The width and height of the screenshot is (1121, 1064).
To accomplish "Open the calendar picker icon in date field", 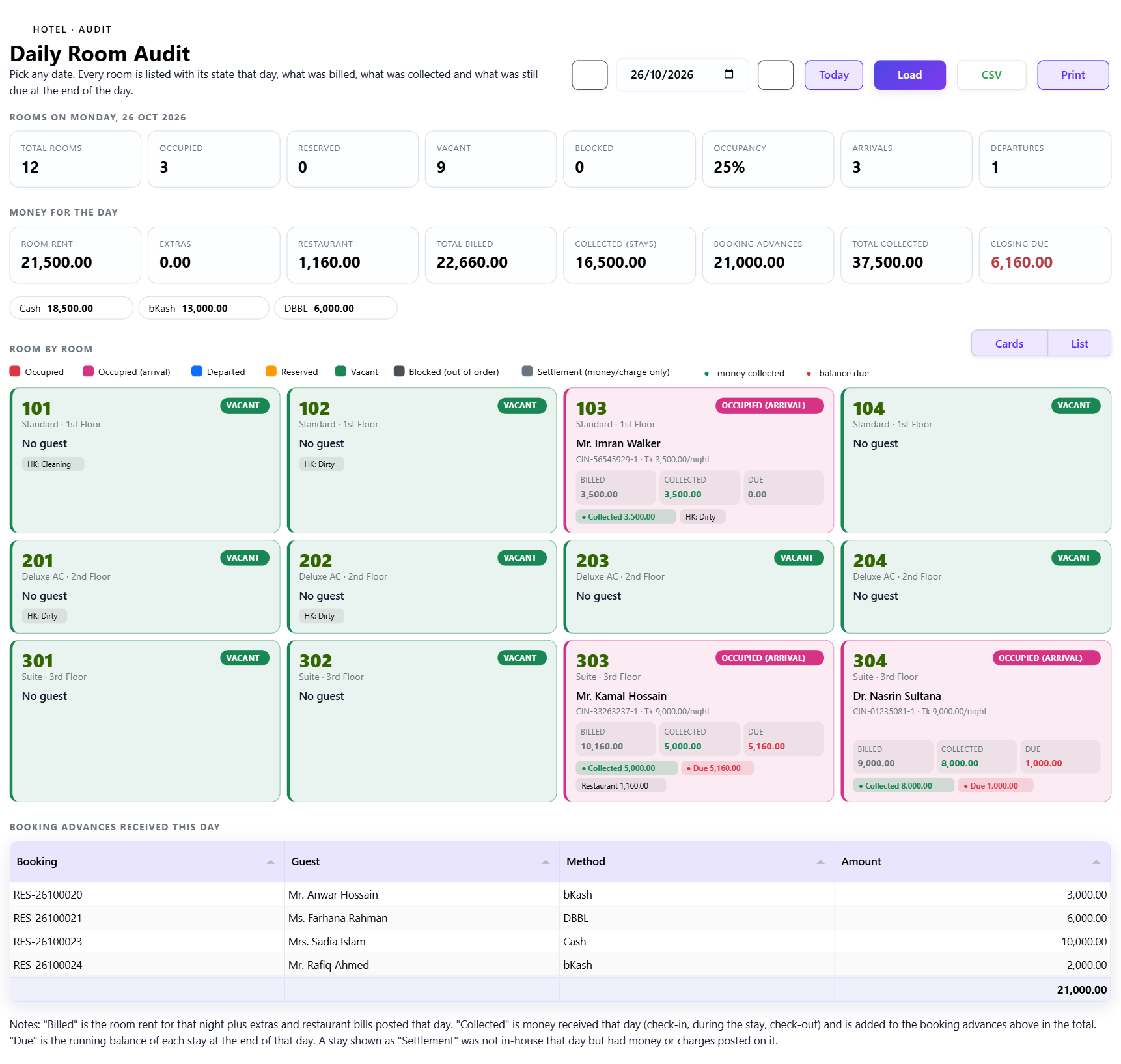I will [x=728, y=74].
